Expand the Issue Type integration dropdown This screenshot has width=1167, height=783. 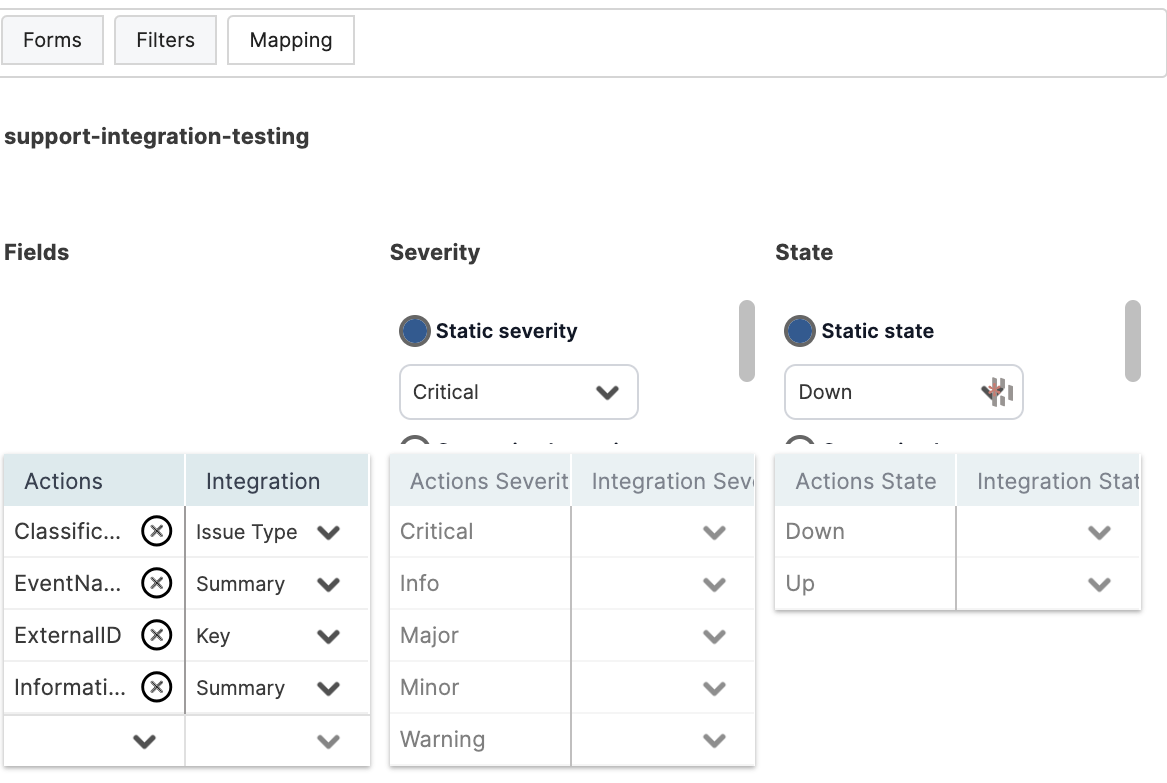pyautogui.click(x=328, y=532)
